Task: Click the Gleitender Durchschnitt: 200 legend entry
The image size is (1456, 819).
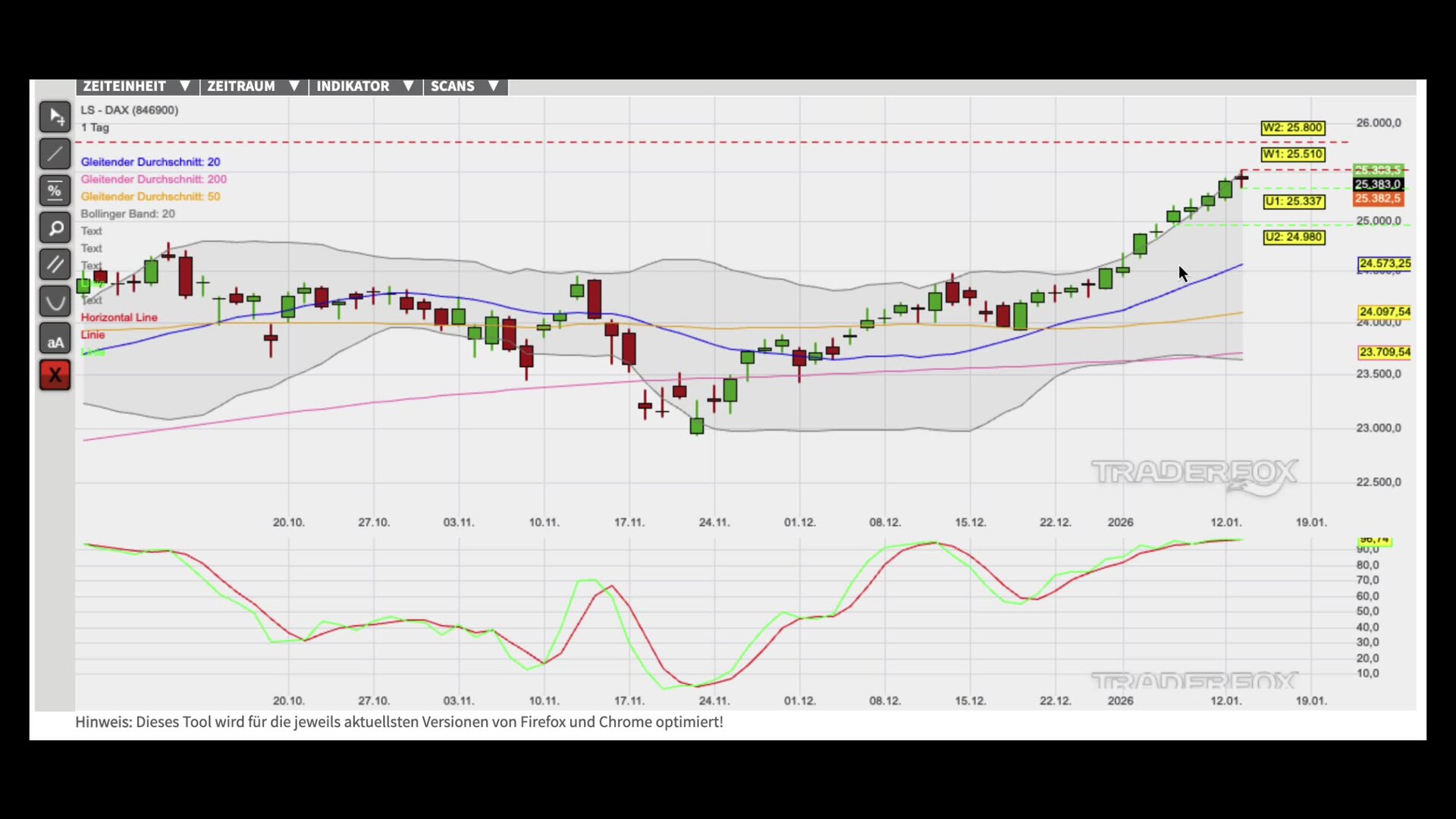Action: [x=153, y=180]
